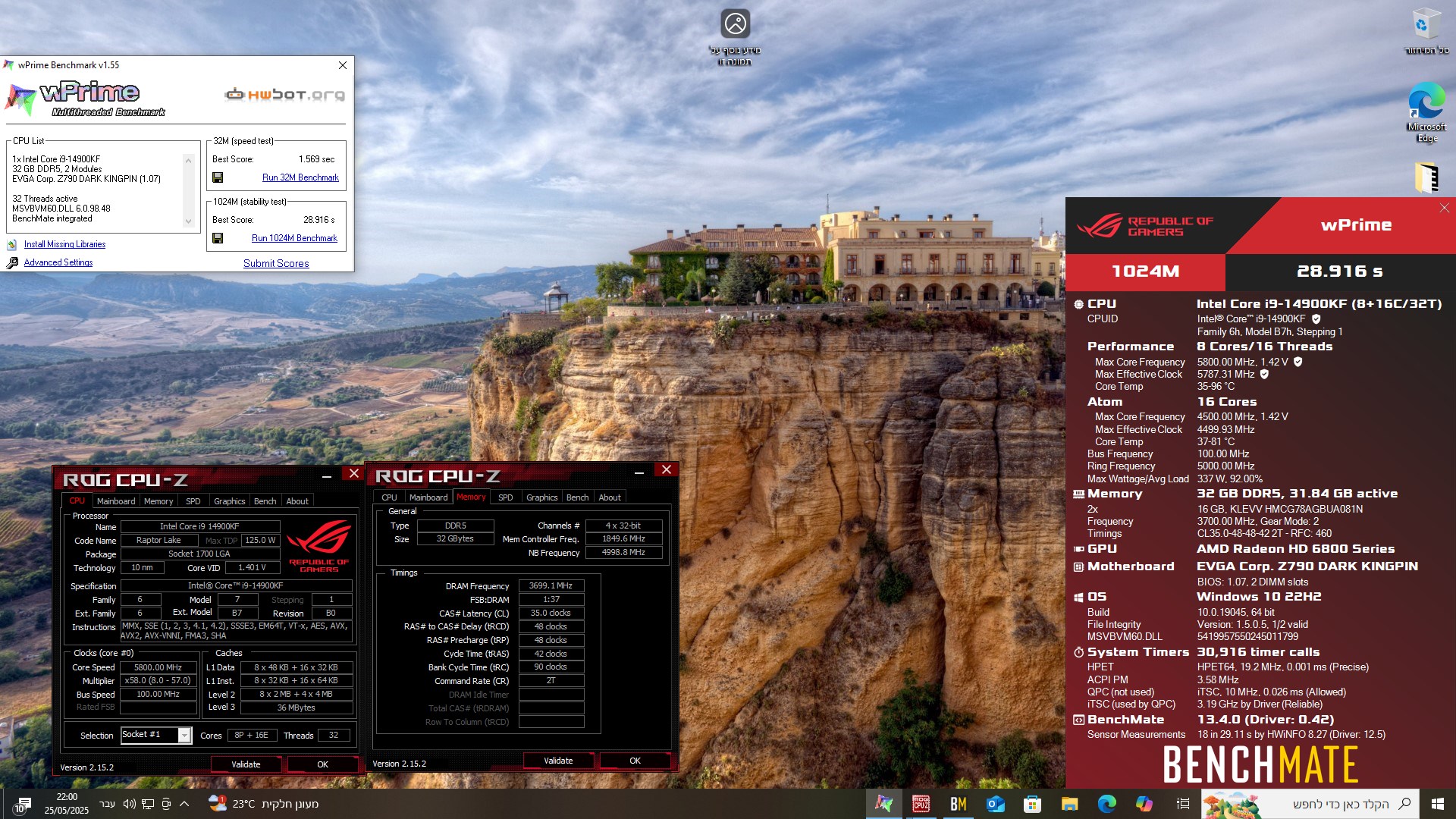Screen dimensions: 1456x819
Task: Click the verified shield next to CPUID name
Action: click(x=1316, y=319)
